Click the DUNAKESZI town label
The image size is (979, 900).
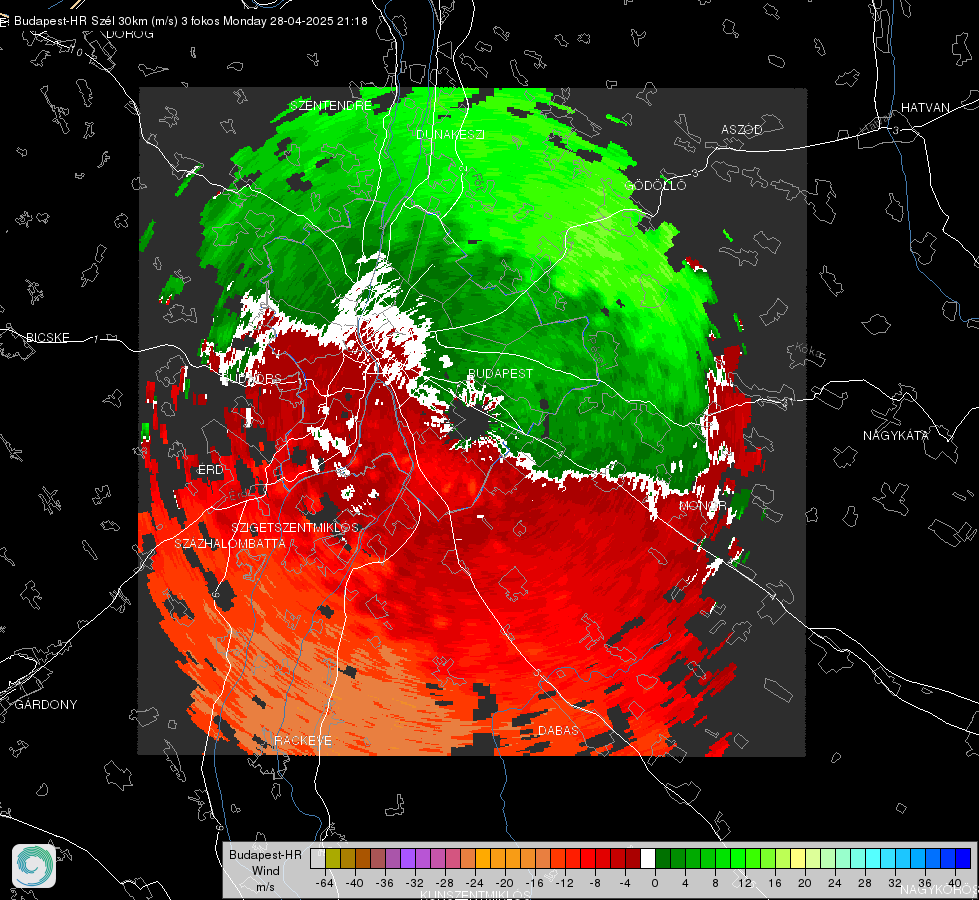coord(450,134)
